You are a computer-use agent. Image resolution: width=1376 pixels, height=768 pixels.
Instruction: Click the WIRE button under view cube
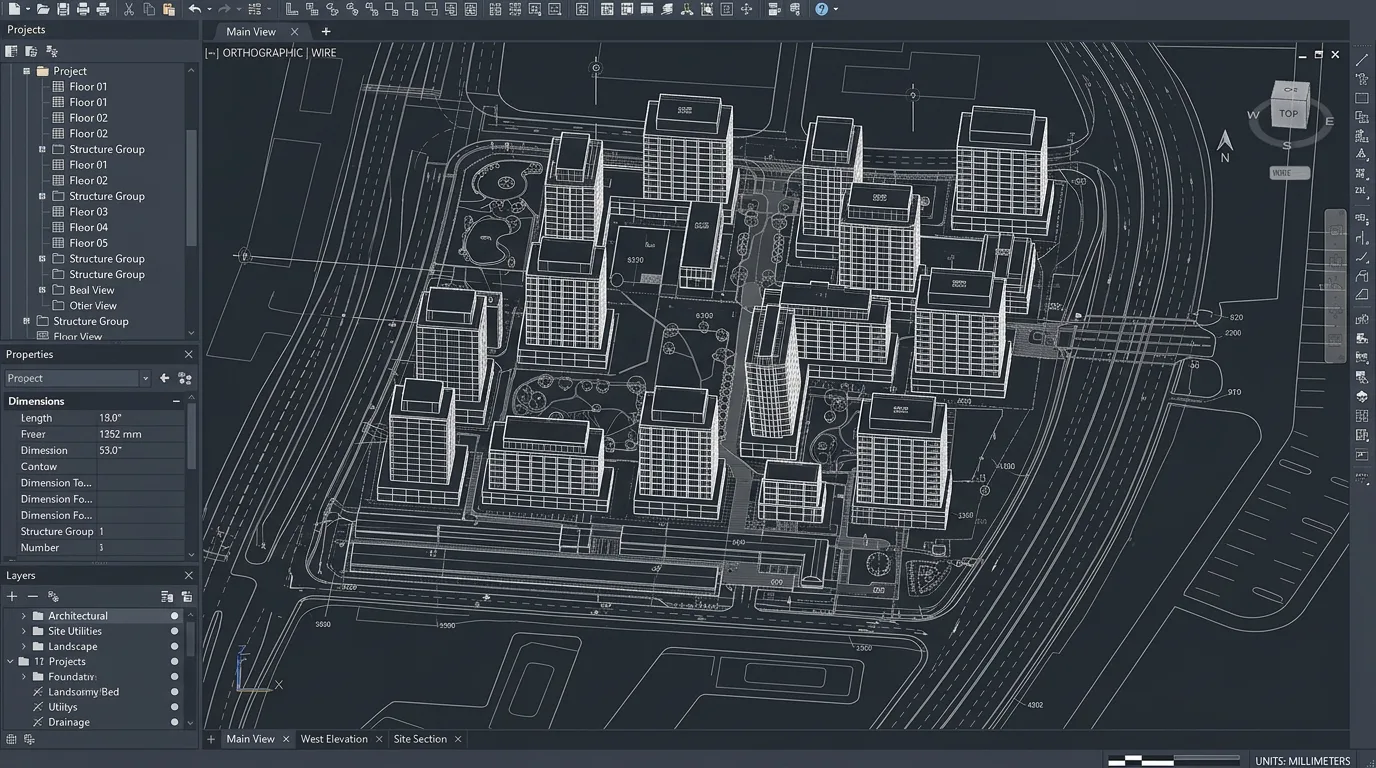(1289, 173)
